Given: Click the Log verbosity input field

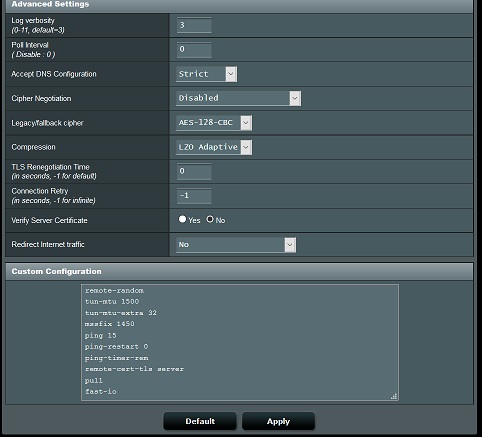Looking at the screenshot, I should pos(194,25).
